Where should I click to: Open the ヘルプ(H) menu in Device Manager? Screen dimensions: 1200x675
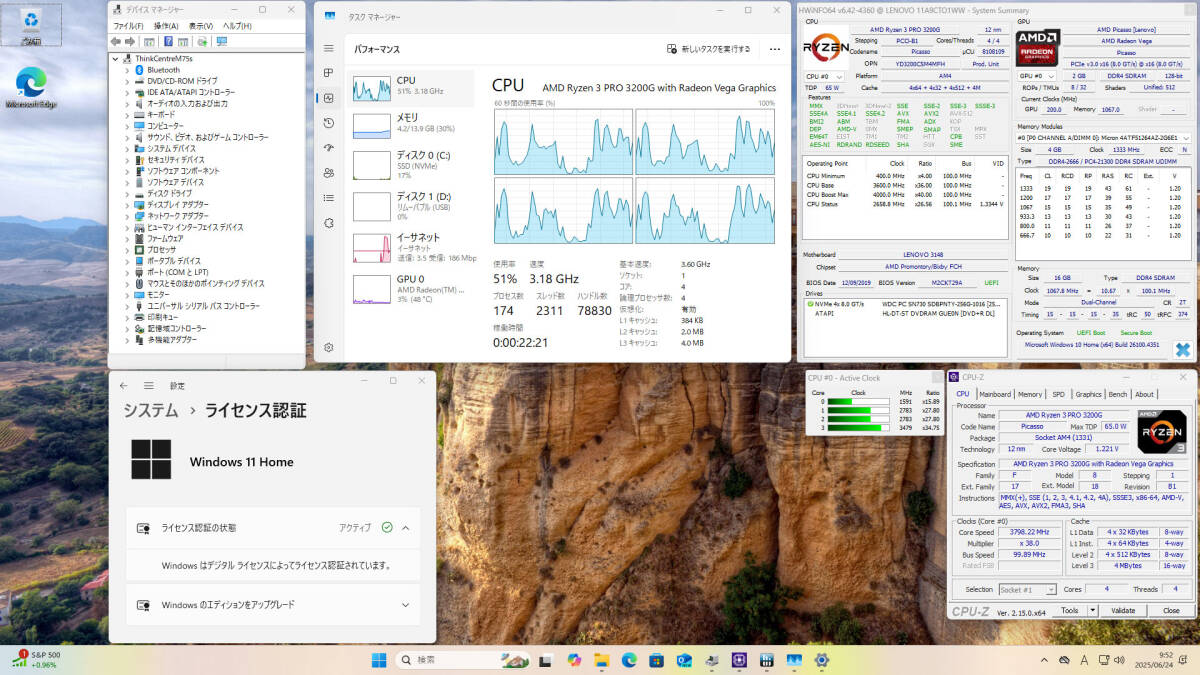tap(237, 26)
